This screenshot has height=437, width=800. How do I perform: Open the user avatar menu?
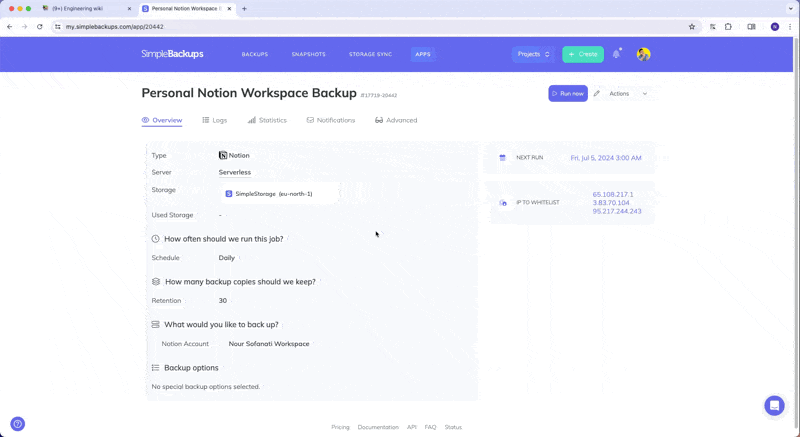tap(643, 54)
